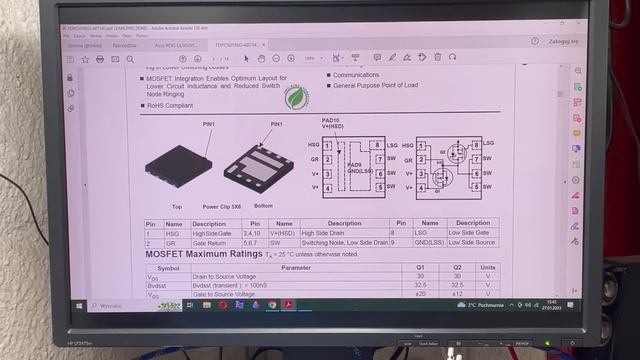Open Chrome from the taskbar
Screen dimensions: 640x360
point(272,305)
